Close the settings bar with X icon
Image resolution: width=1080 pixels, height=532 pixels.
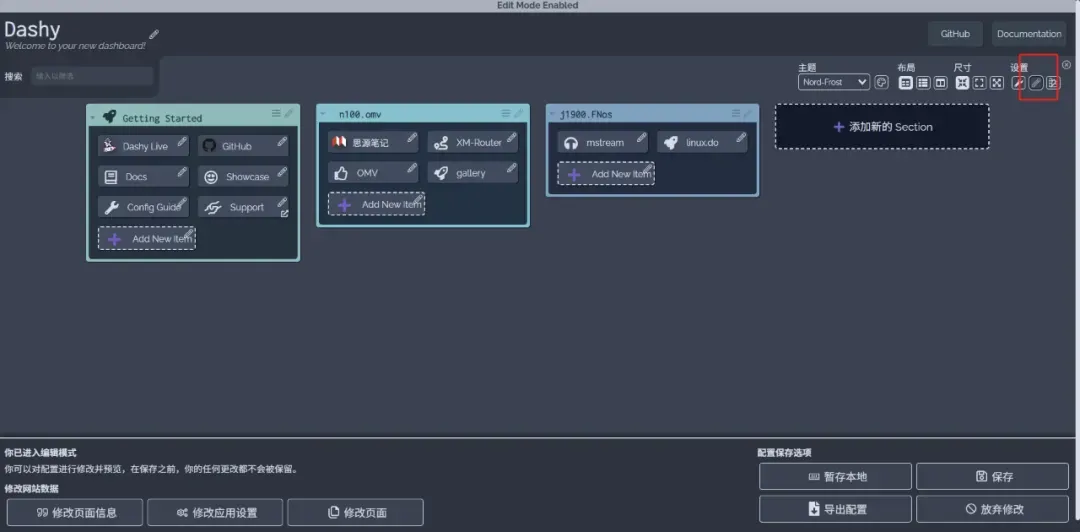point(1066,65)
